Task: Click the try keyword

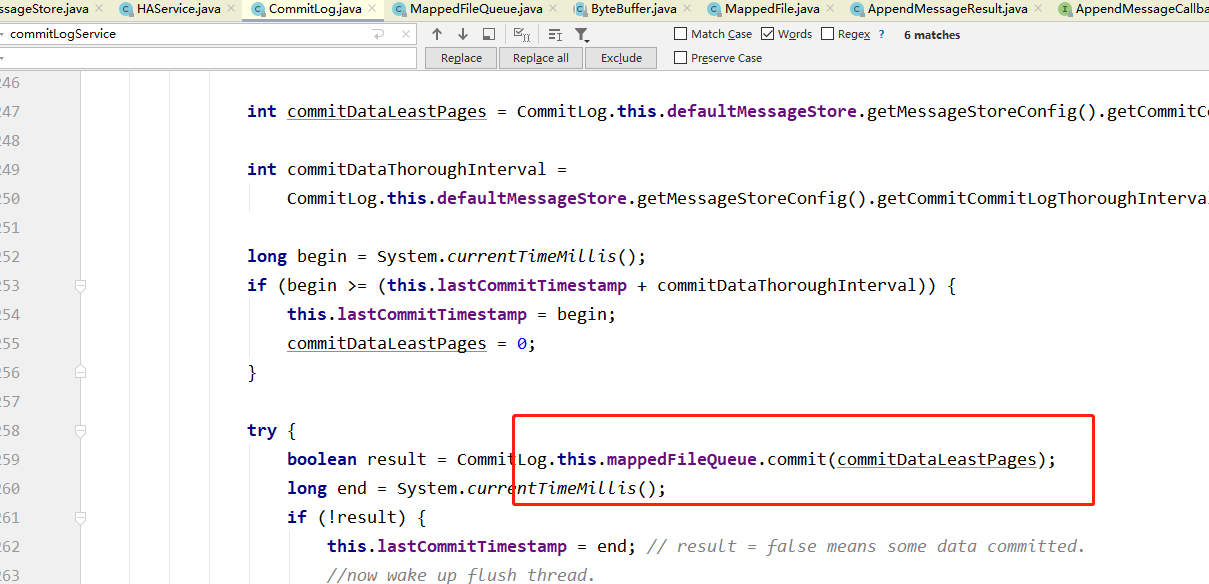Action: [262, 431]
